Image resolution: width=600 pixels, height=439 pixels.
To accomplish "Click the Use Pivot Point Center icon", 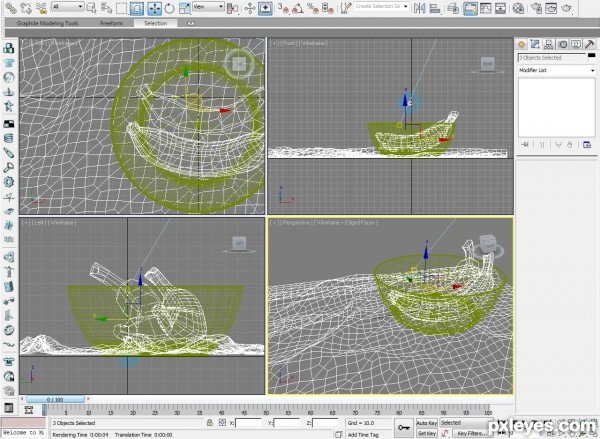I will [232, 8].
